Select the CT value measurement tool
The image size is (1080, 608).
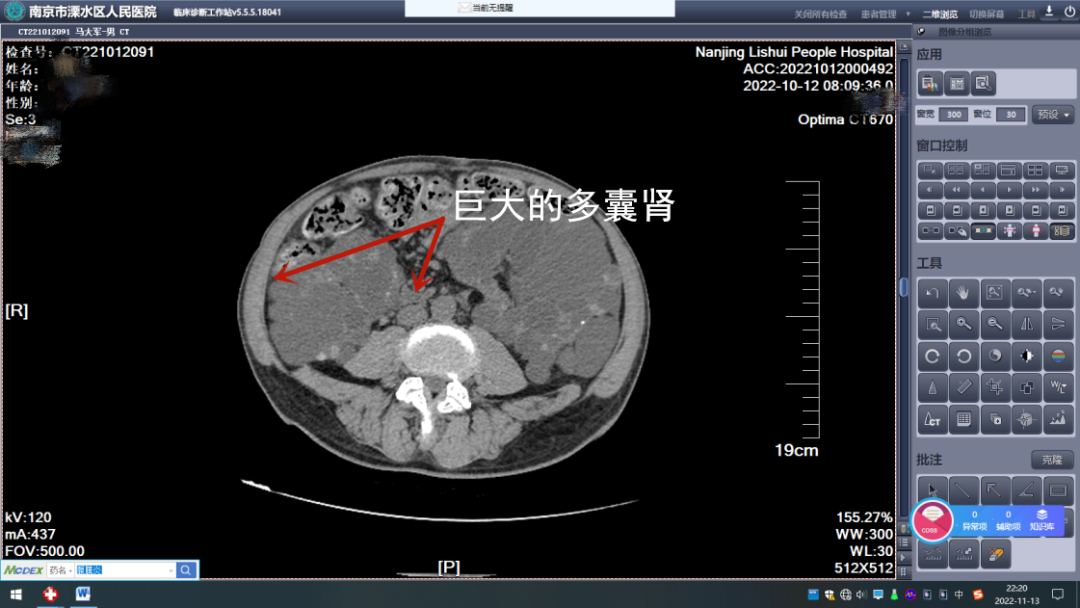[932, 419]
